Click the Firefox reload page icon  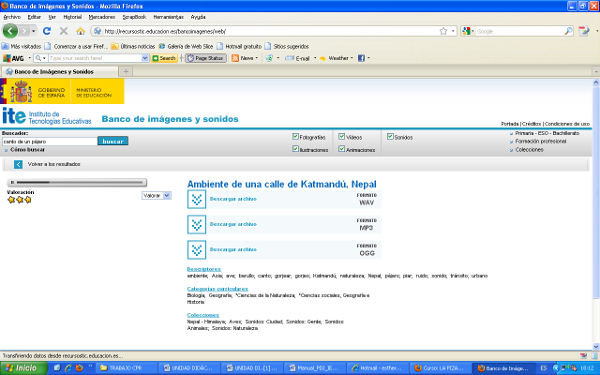pyautogui.click(x=47, y=31)
